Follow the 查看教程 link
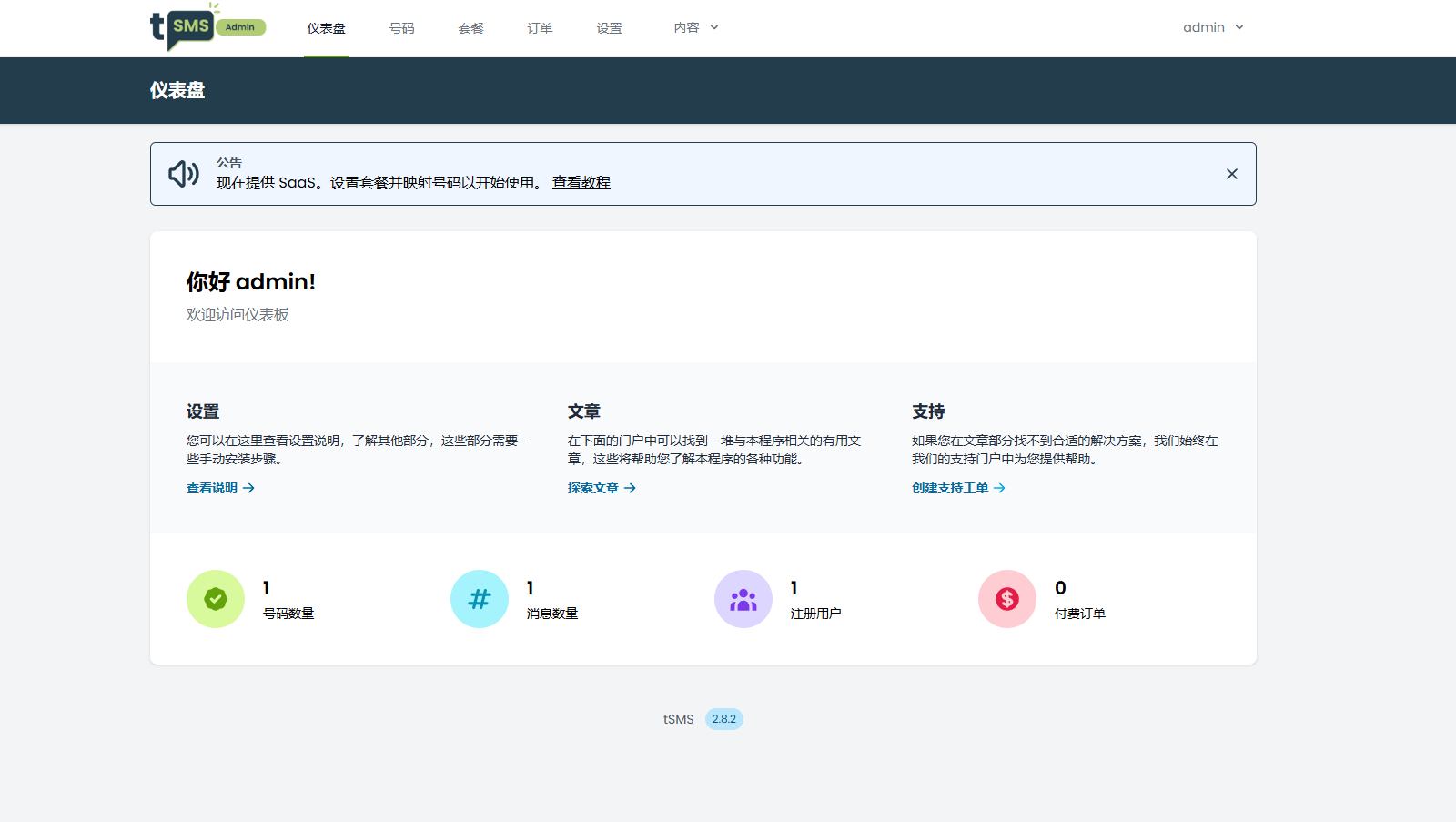This screenshot has width=1456, height=822. 581,182
